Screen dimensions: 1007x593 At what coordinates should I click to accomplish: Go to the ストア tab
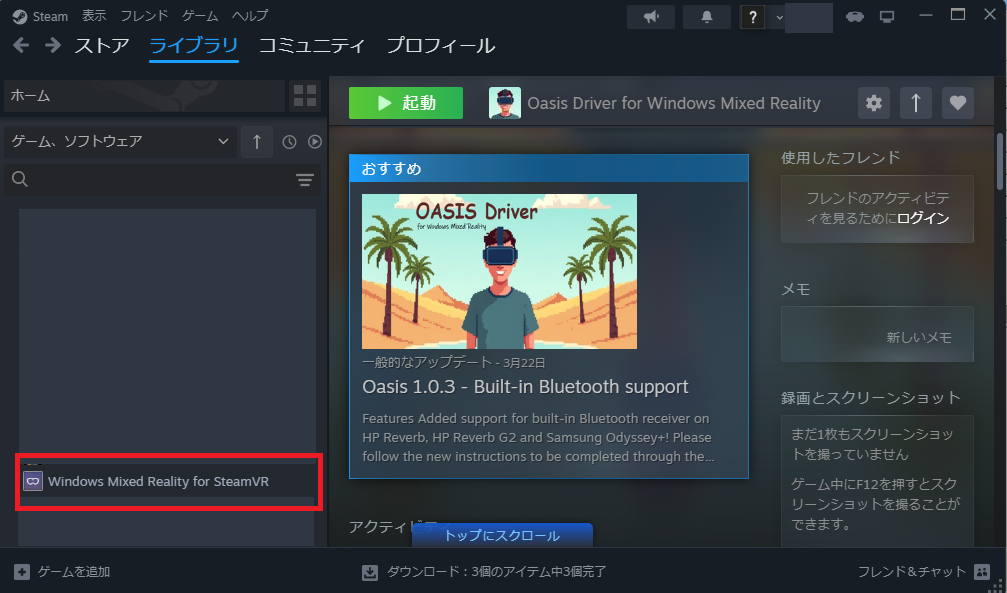(x=102, y=46)
